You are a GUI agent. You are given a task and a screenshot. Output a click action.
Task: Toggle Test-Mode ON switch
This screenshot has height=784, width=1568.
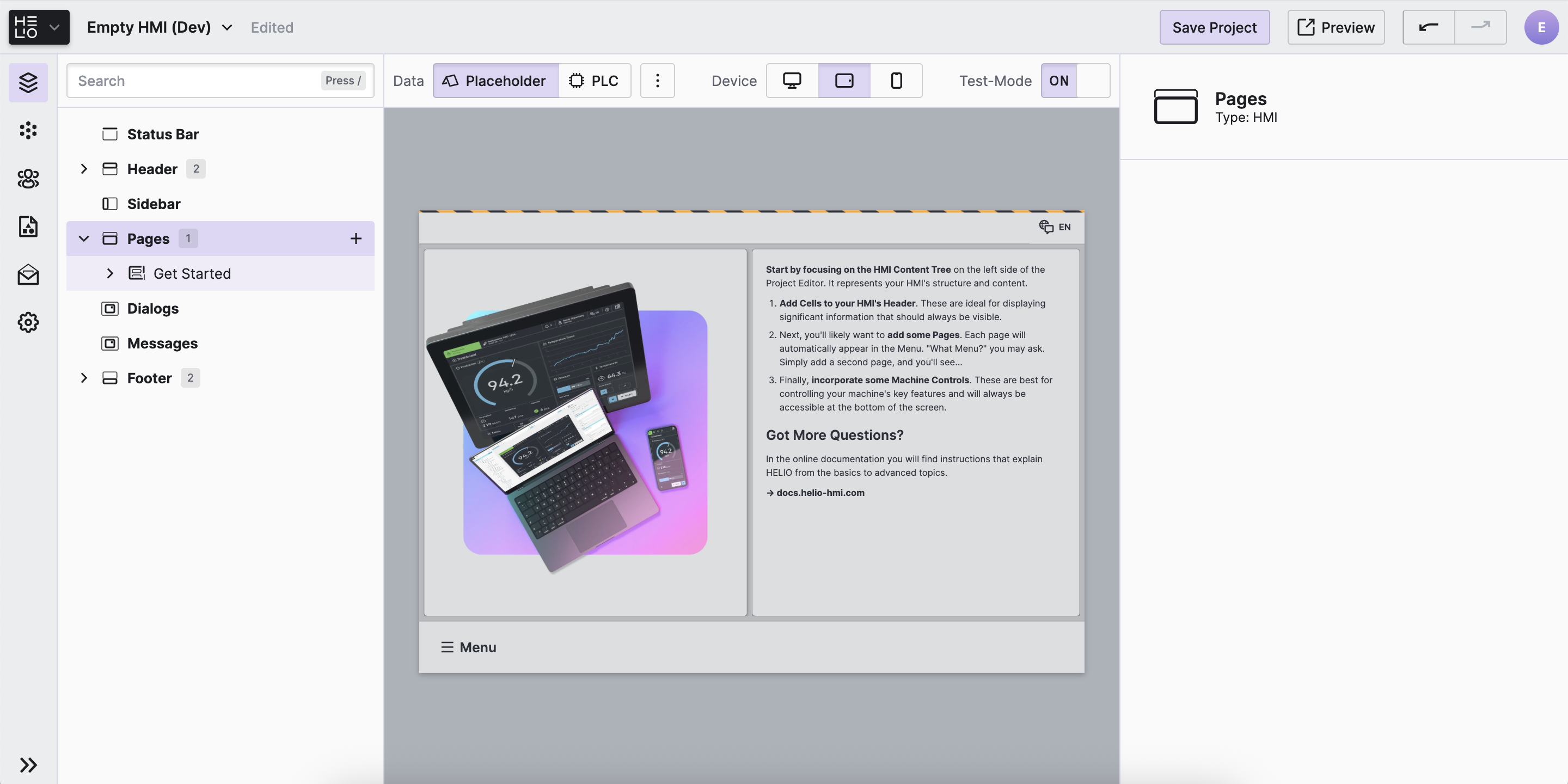coord(1075,81)
